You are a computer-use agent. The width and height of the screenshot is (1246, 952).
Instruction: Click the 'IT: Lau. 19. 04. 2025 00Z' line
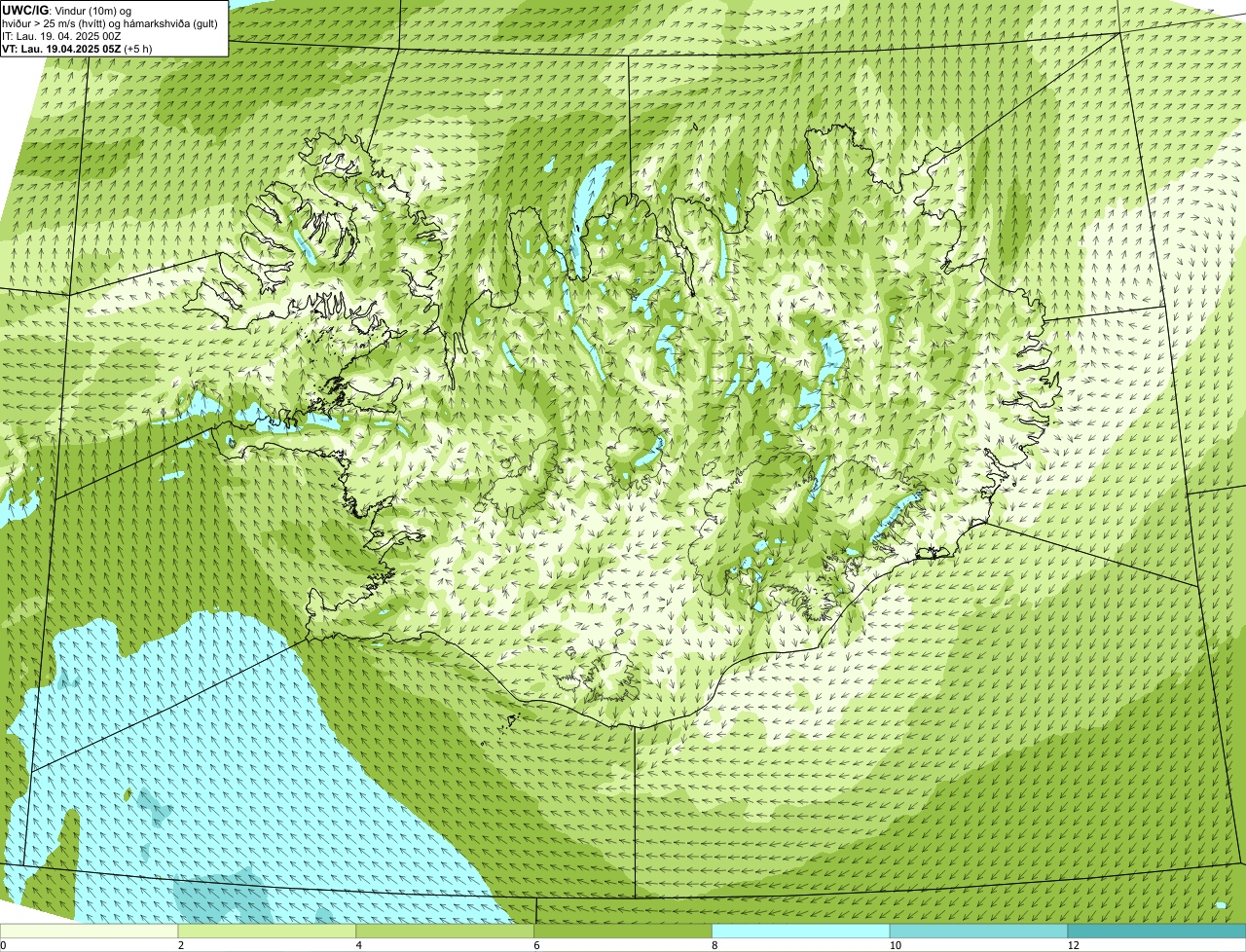click(x=61, y=36)
